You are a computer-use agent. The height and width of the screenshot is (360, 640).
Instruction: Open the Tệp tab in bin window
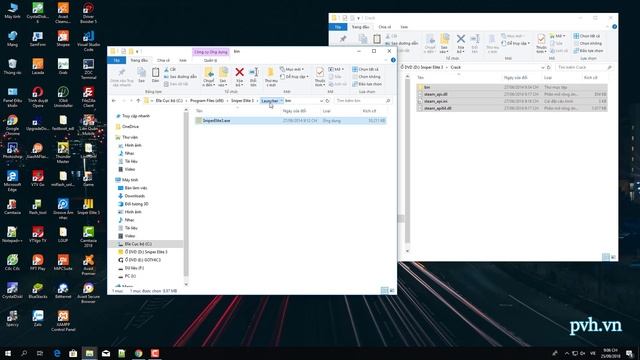tap(117, 60)
